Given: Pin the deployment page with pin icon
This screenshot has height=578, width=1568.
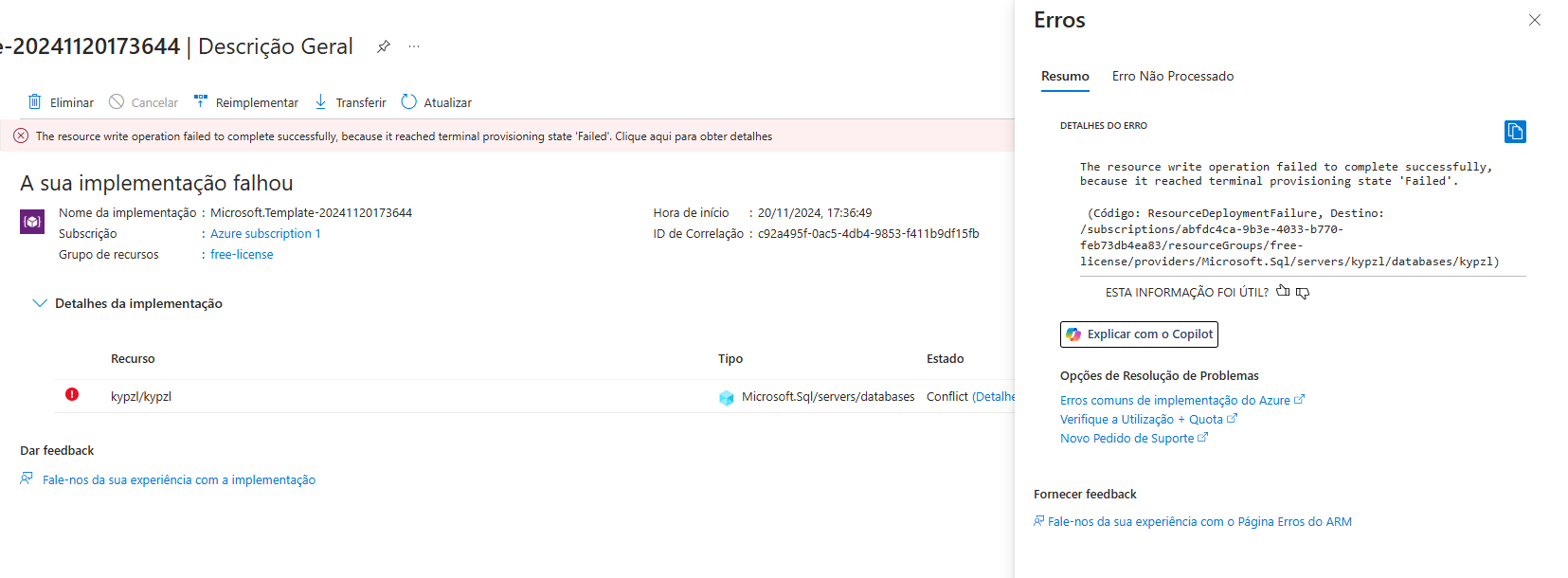Looking at the screenshot, I should (x=384, y=46).
